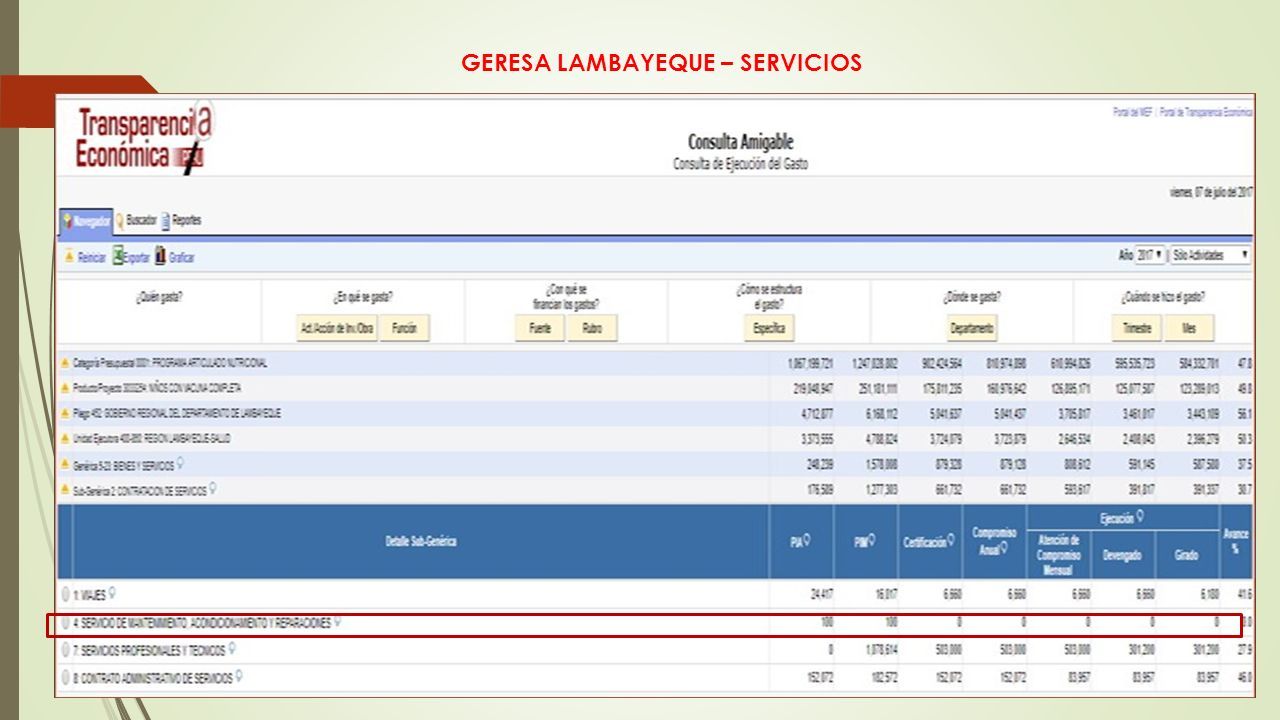Click the Graficar link
This screenshot has width=1280, height=720.
[181, 258]
